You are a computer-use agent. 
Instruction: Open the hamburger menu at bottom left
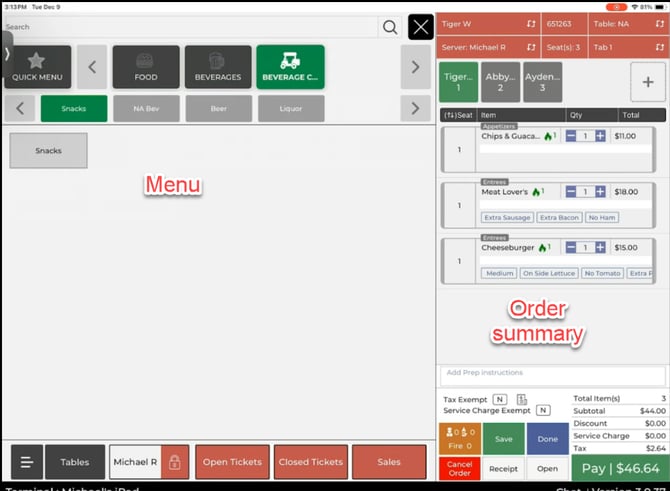25,462
